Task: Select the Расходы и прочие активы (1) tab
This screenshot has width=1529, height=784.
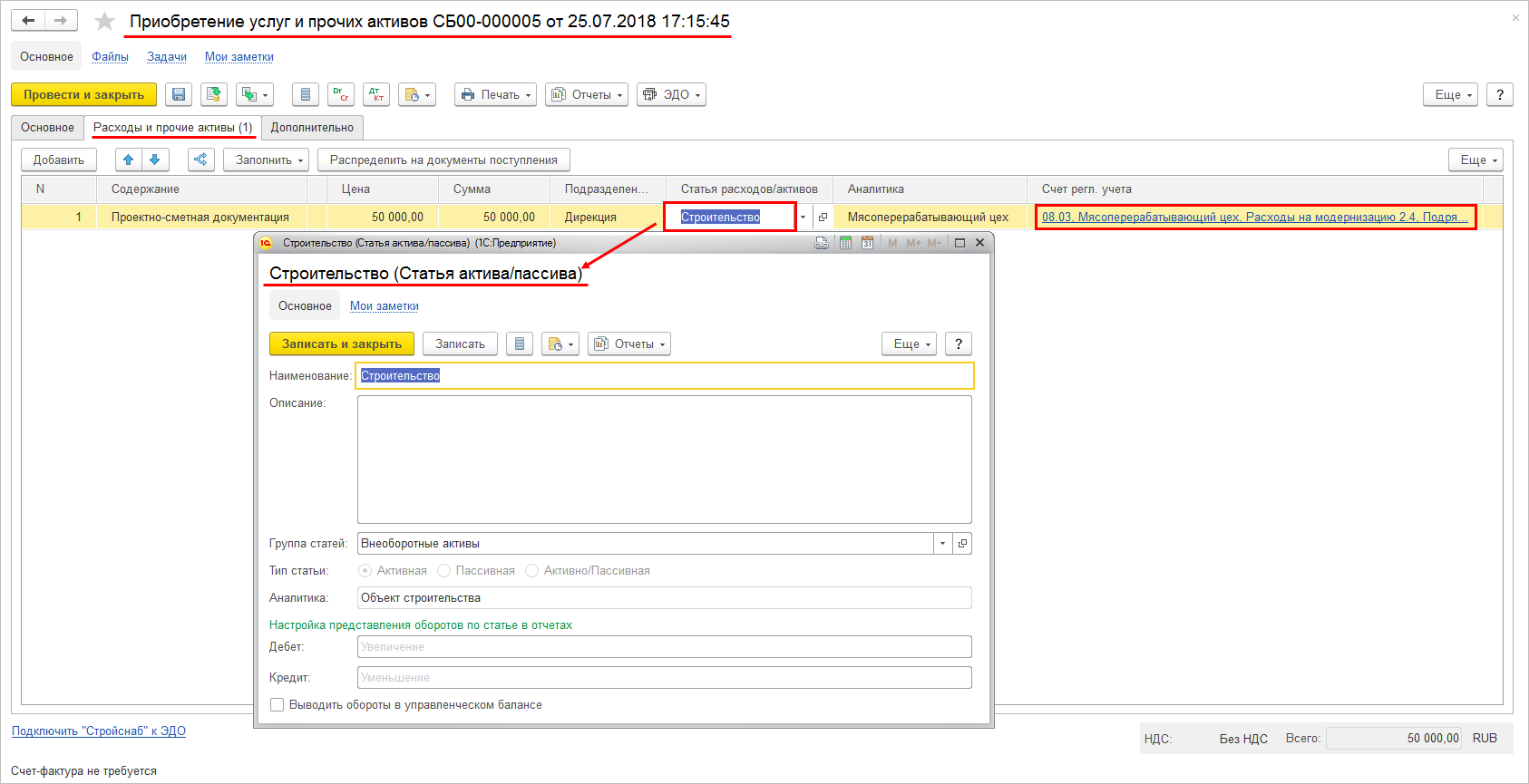Action: (x=173, y=127)
